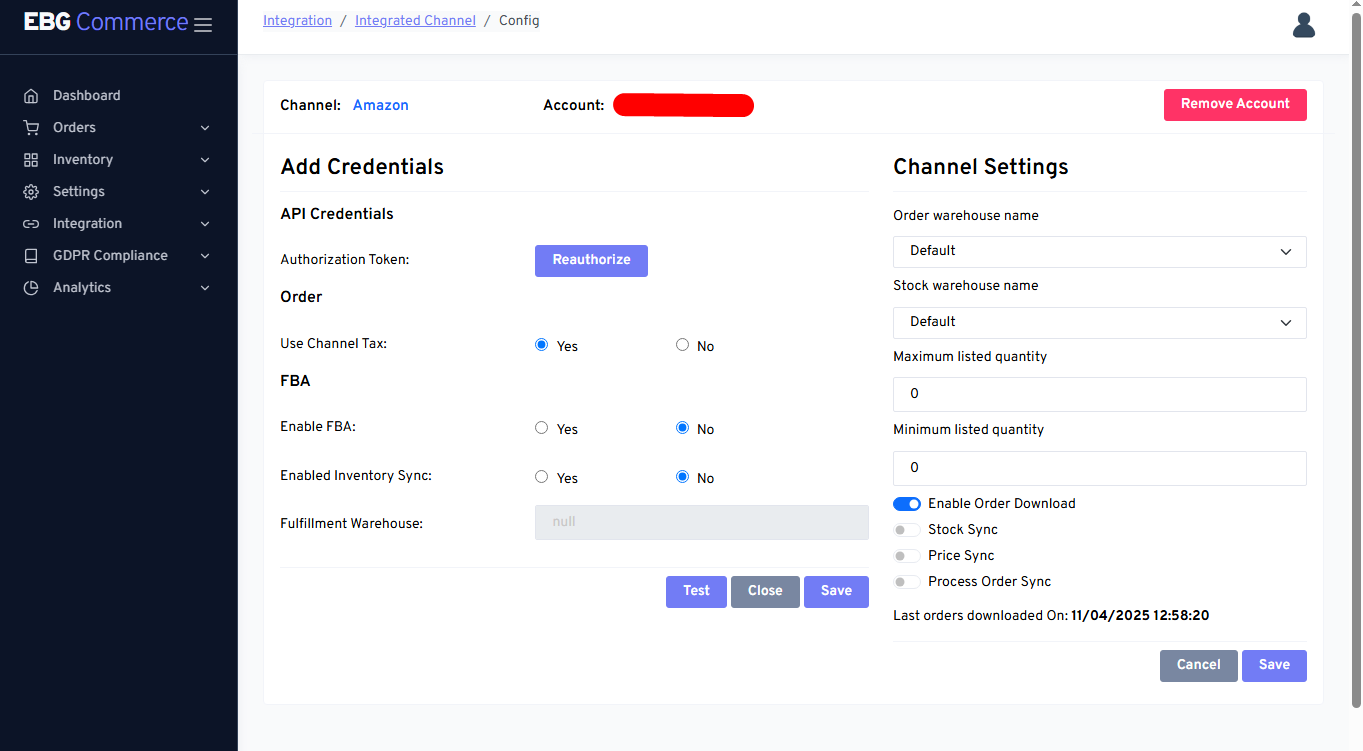The image size is (1363, 751).
Task: Click the Dashboard home icon
Action: pyautogui.click(x=31, y=96)
